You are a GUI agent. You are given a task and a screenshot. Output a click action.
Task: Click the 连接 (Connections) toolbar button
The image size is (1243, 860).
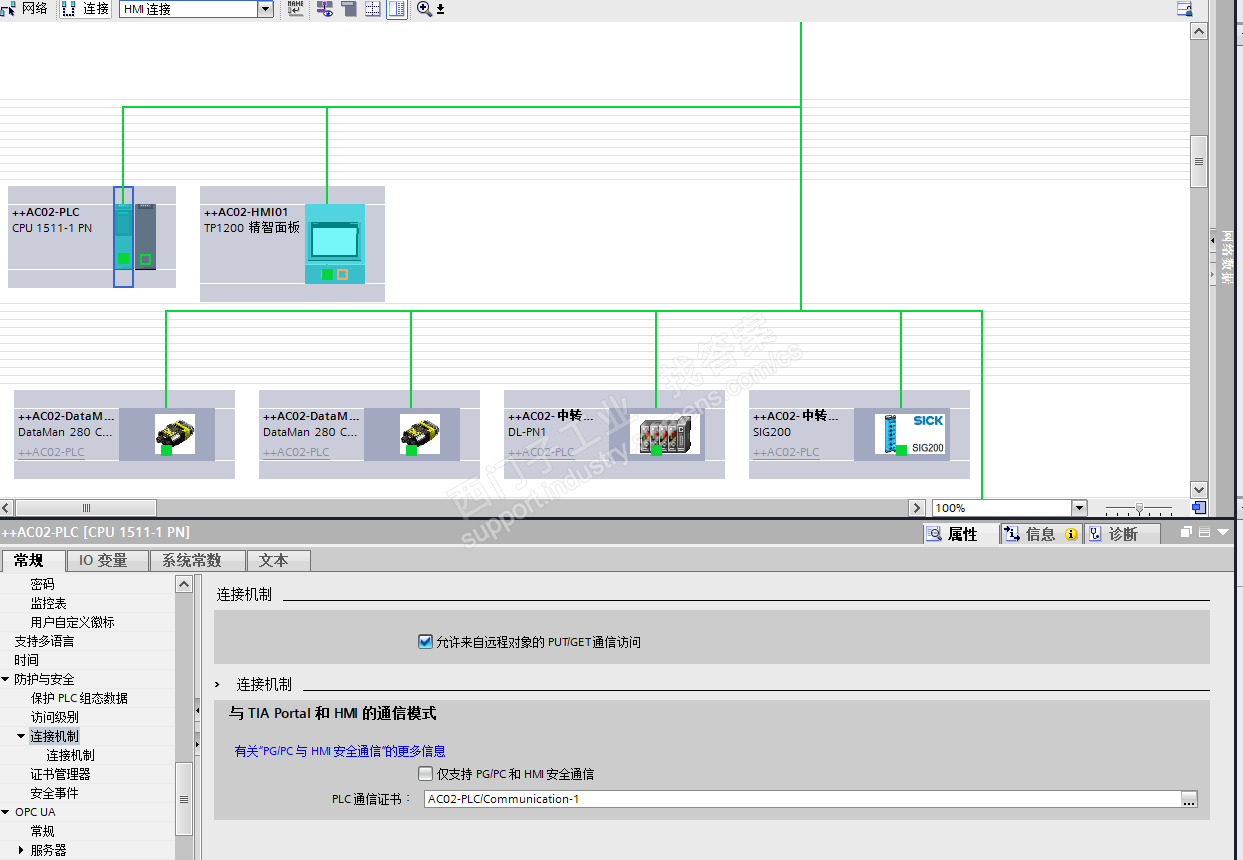86,9
